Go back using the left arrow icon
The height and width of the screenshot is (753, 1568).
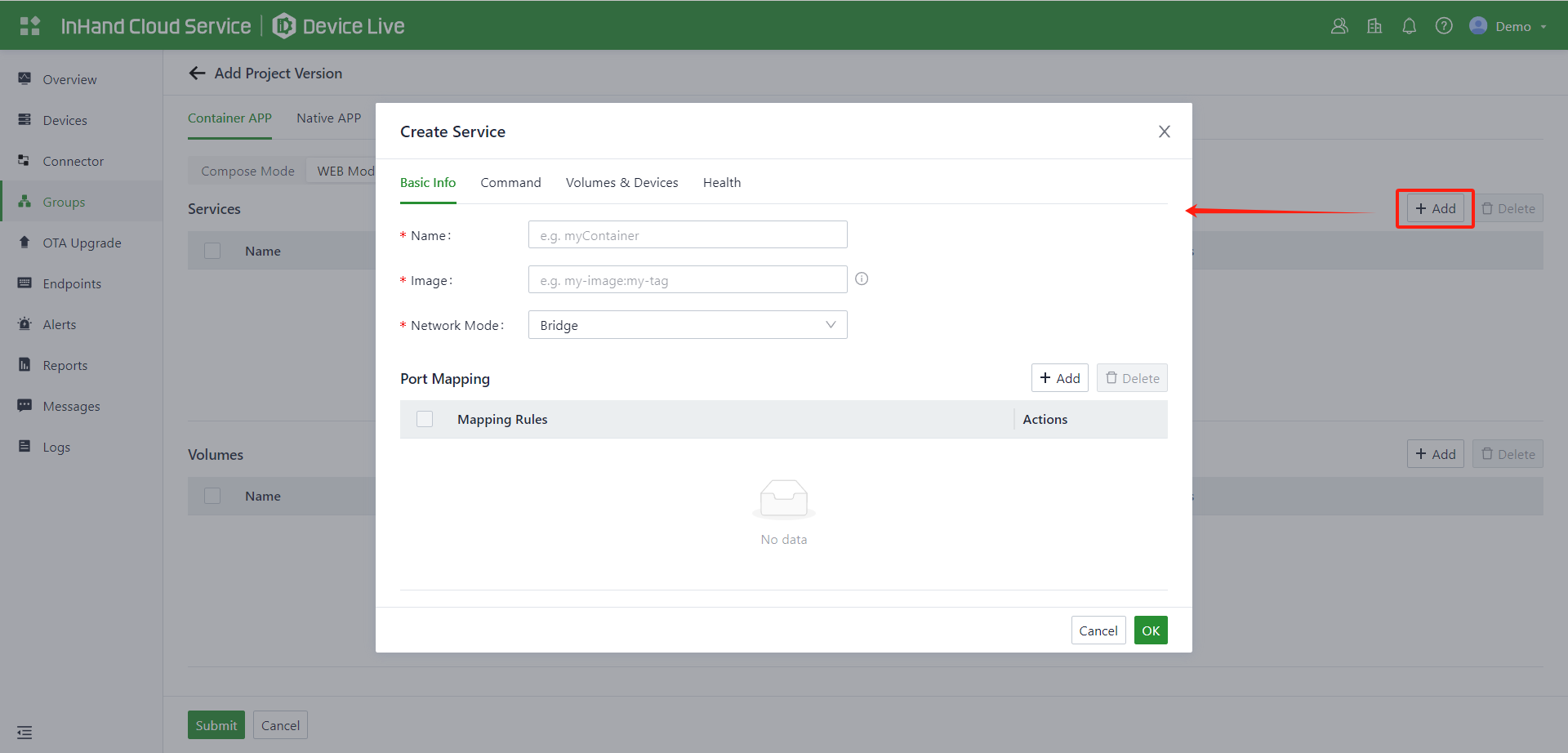[x=197, y=74]
